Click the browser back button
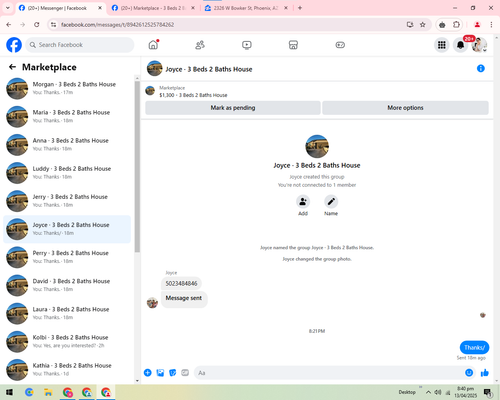The width and height of the screenshot is (500, 400). [x=9, y=25]
